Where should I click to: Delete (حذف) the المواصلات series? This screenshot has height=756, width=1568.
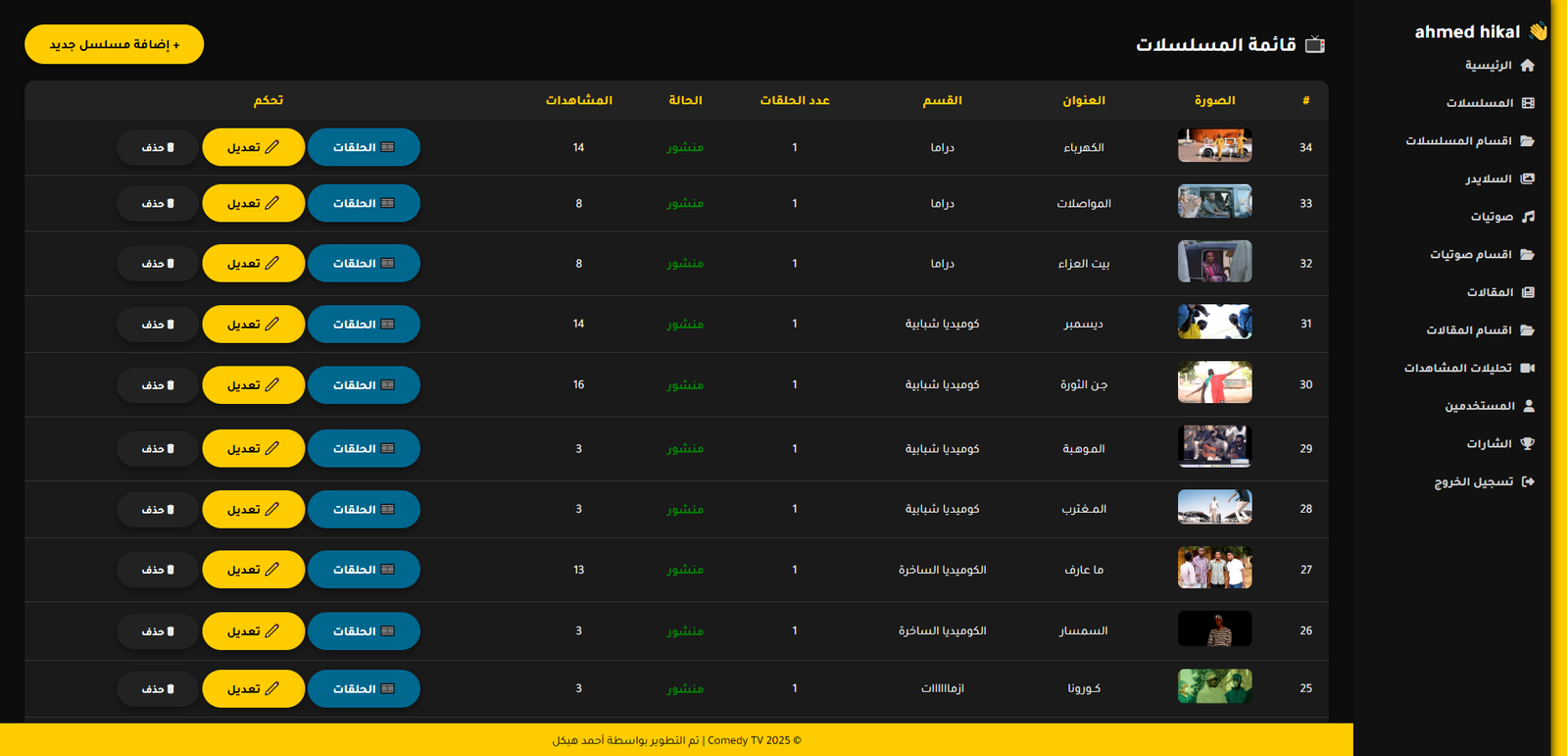pyautogui.click(x=157, y=204)
